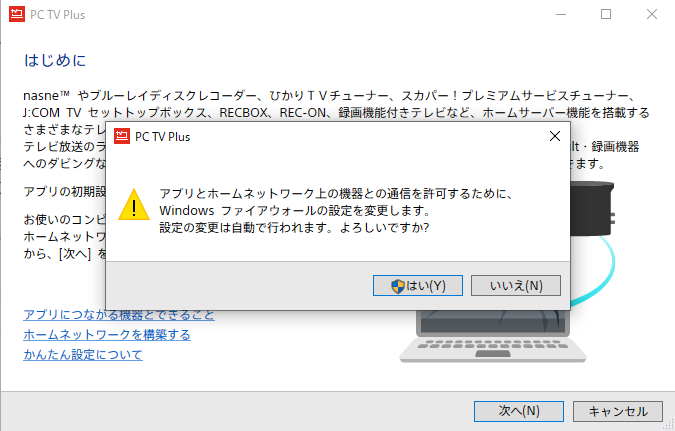Click the UAC shield icon on はい button
The image size is (675, 431).
pos(398,286)
